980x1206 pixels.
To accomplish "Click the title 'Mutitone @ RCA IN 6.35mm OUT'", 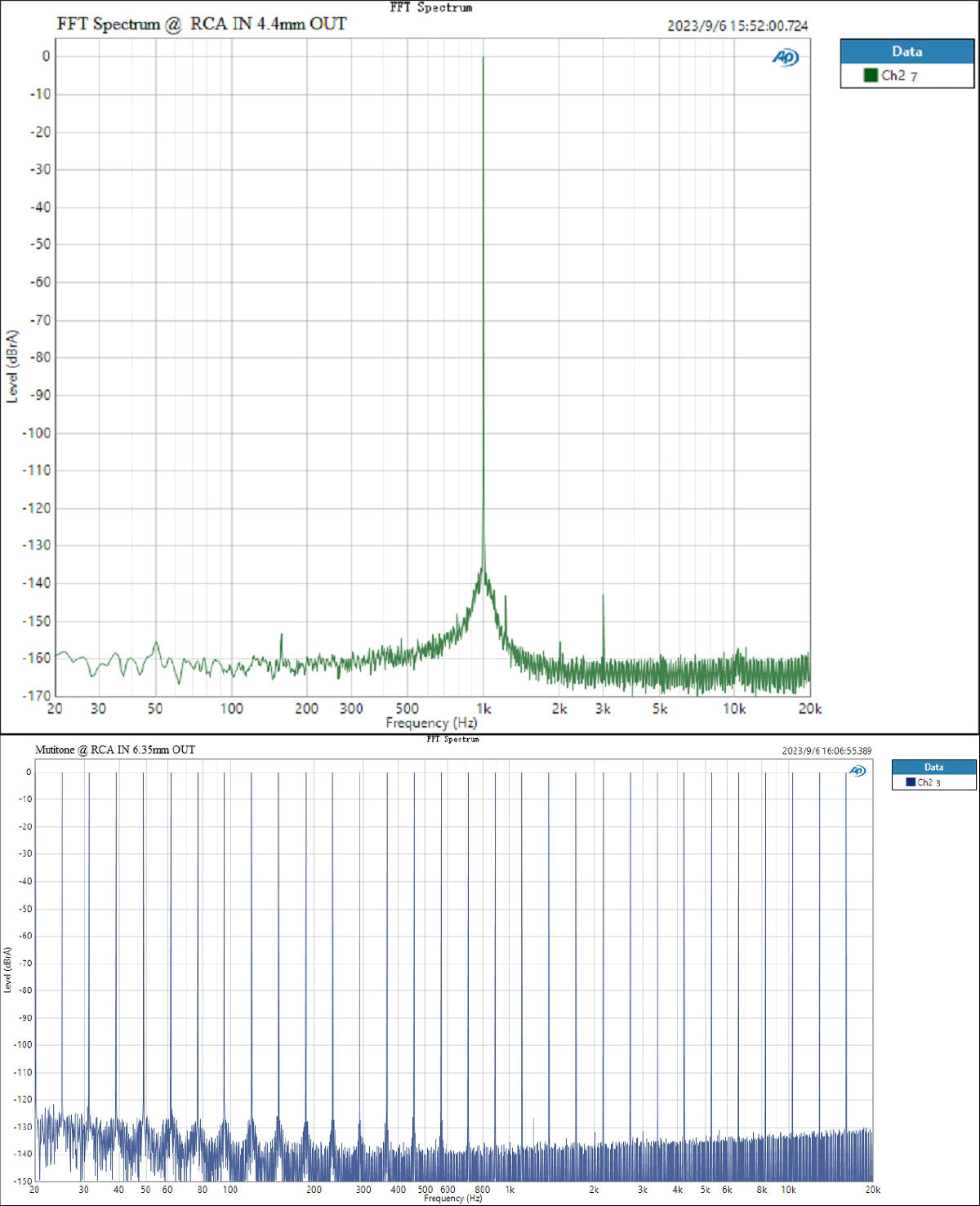I will tap(115, 750).
